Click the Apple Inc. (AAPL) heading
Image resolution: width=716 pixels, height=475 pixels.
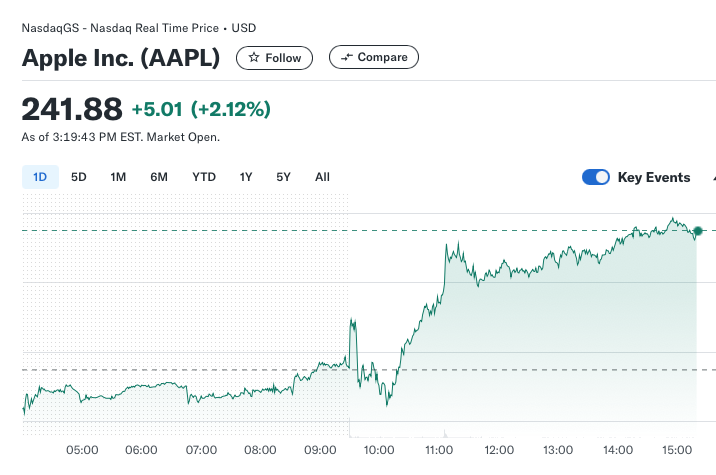121,58
